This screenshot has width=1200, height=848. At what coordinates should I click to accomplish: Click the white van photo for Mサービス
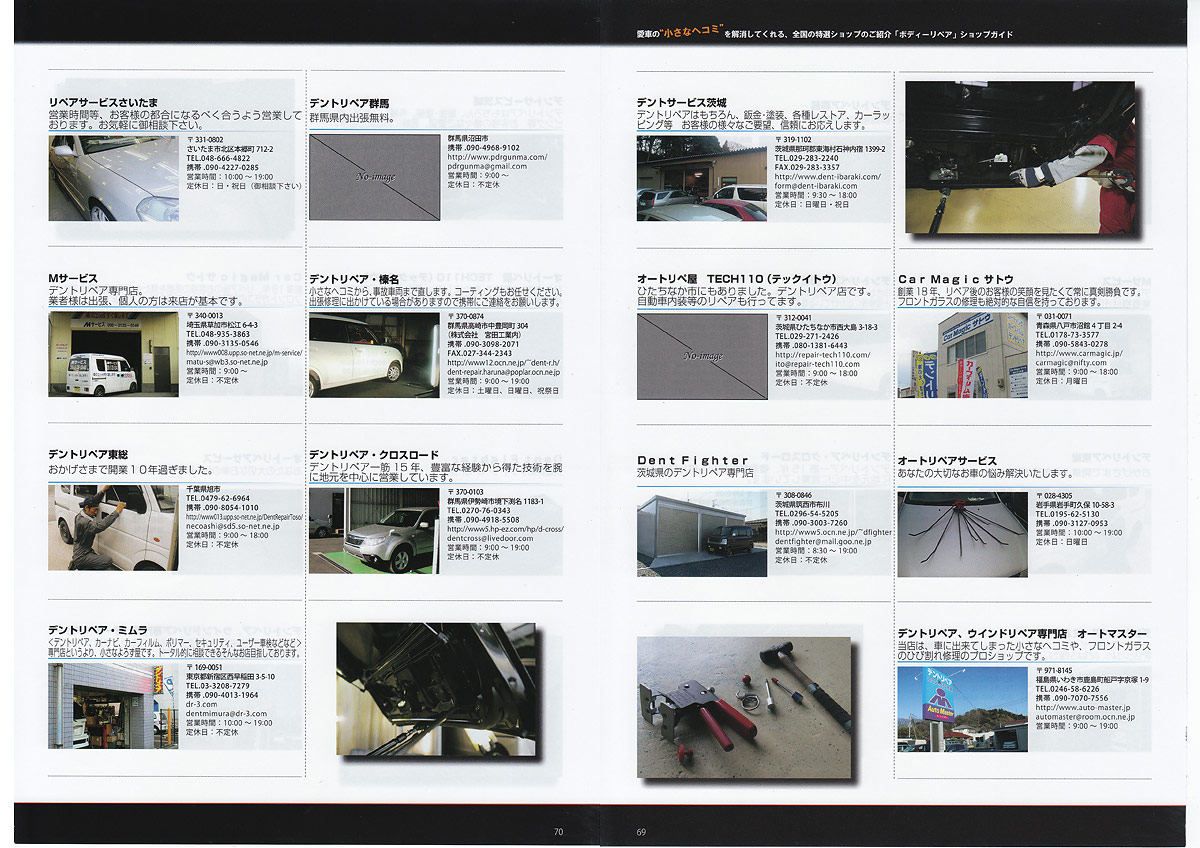(113, 355)
